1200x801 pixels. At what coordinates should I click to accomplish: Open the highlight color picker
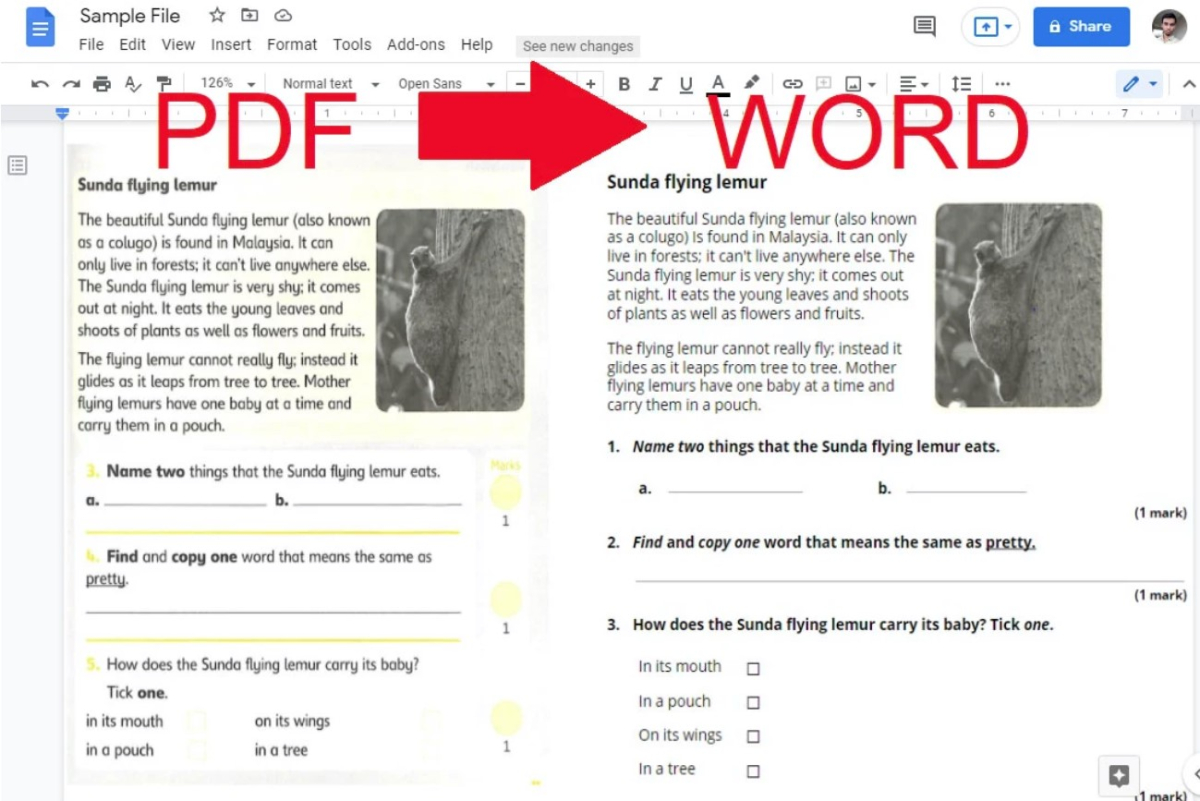752,83
